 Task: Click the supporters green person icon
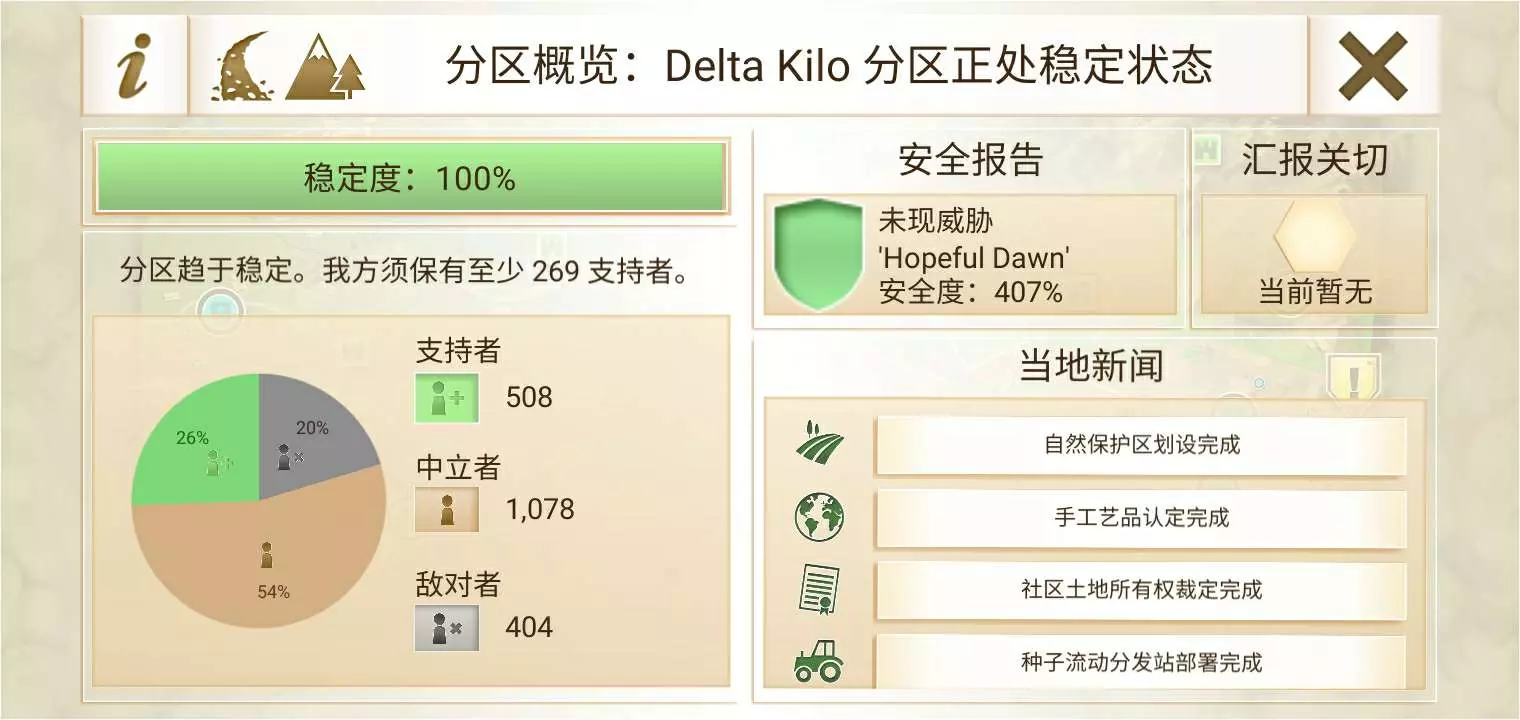click(x=447, y=398)
